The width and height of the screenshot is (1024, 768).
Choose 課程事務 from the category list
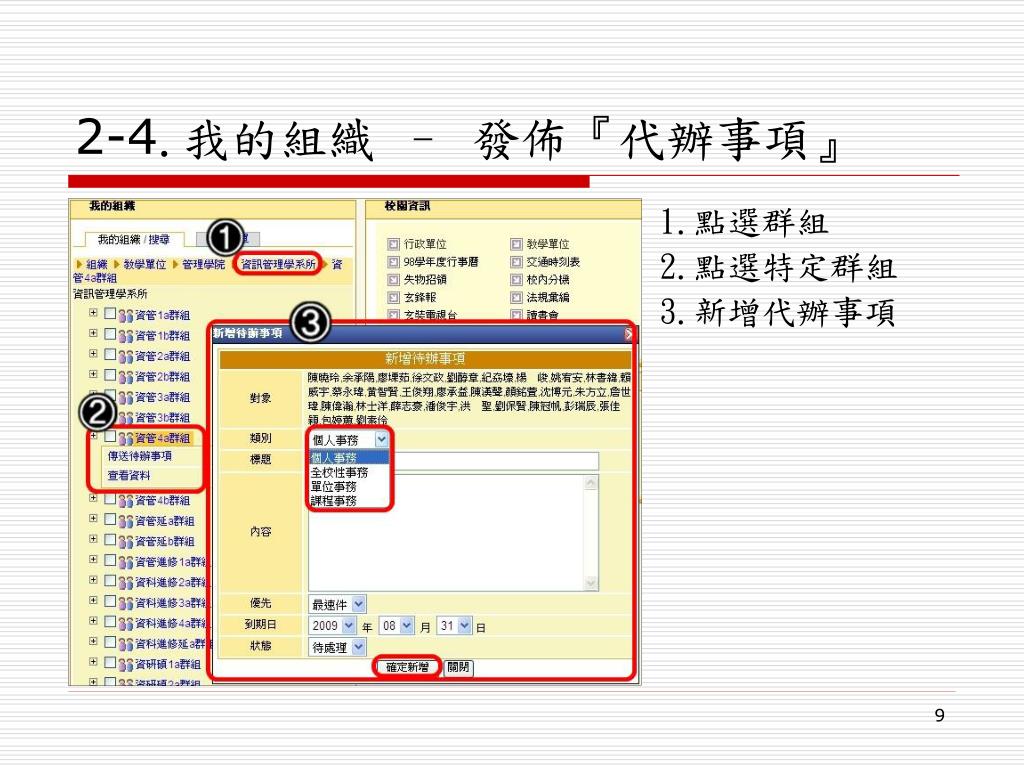[x=349, y=501]
